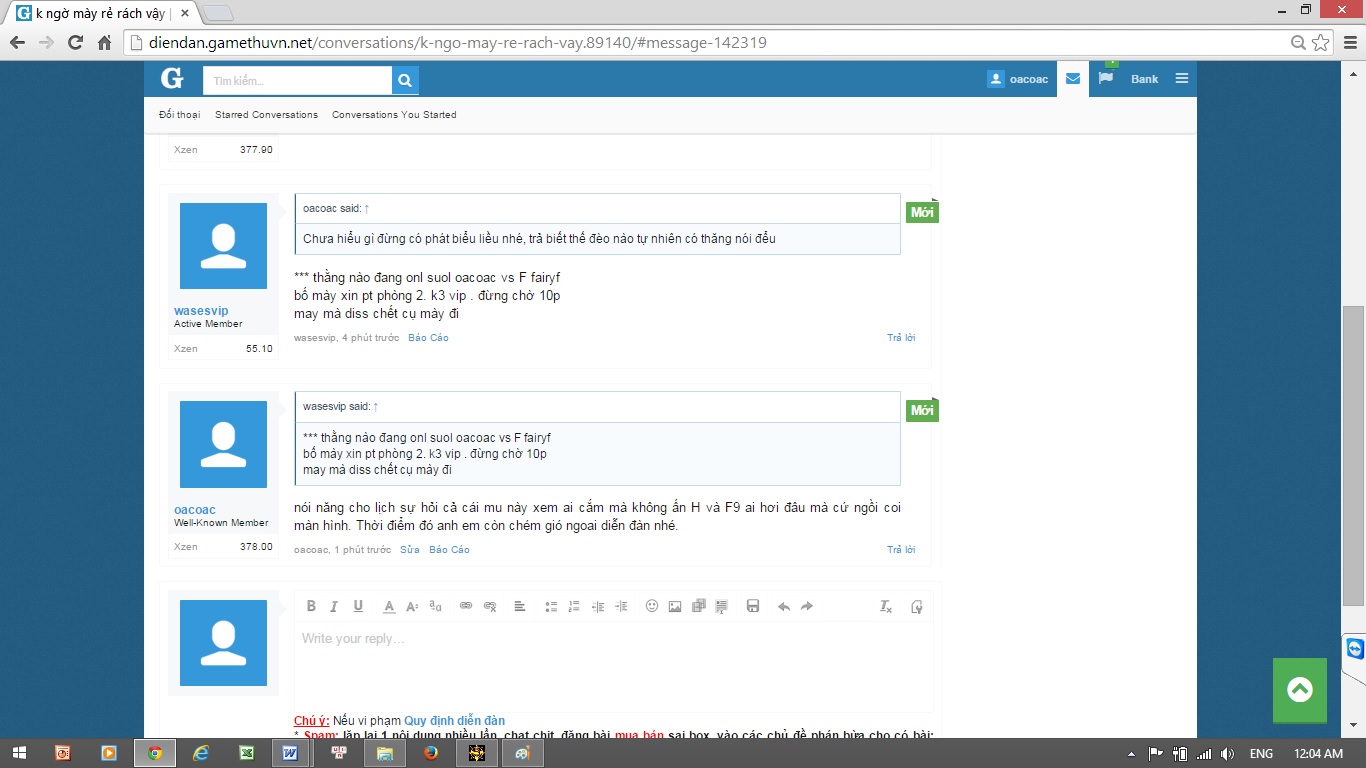Redo edit in reply editor
This screenshot has width=1366, height=768.
[x=807, y=606]
